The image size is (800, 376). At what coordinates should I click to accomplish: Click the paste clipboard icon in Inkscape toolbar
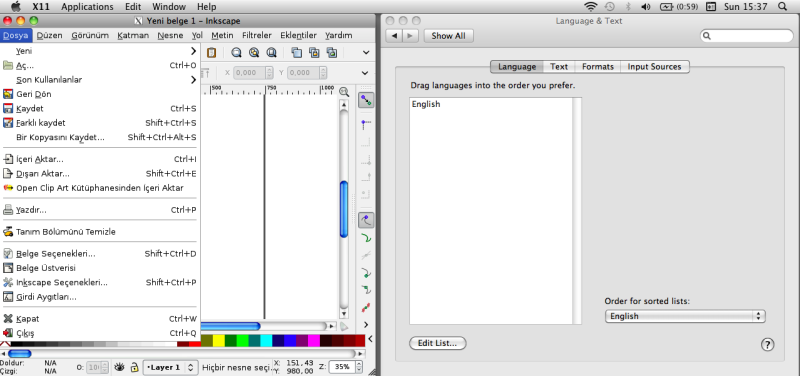(x=211, y=52)
